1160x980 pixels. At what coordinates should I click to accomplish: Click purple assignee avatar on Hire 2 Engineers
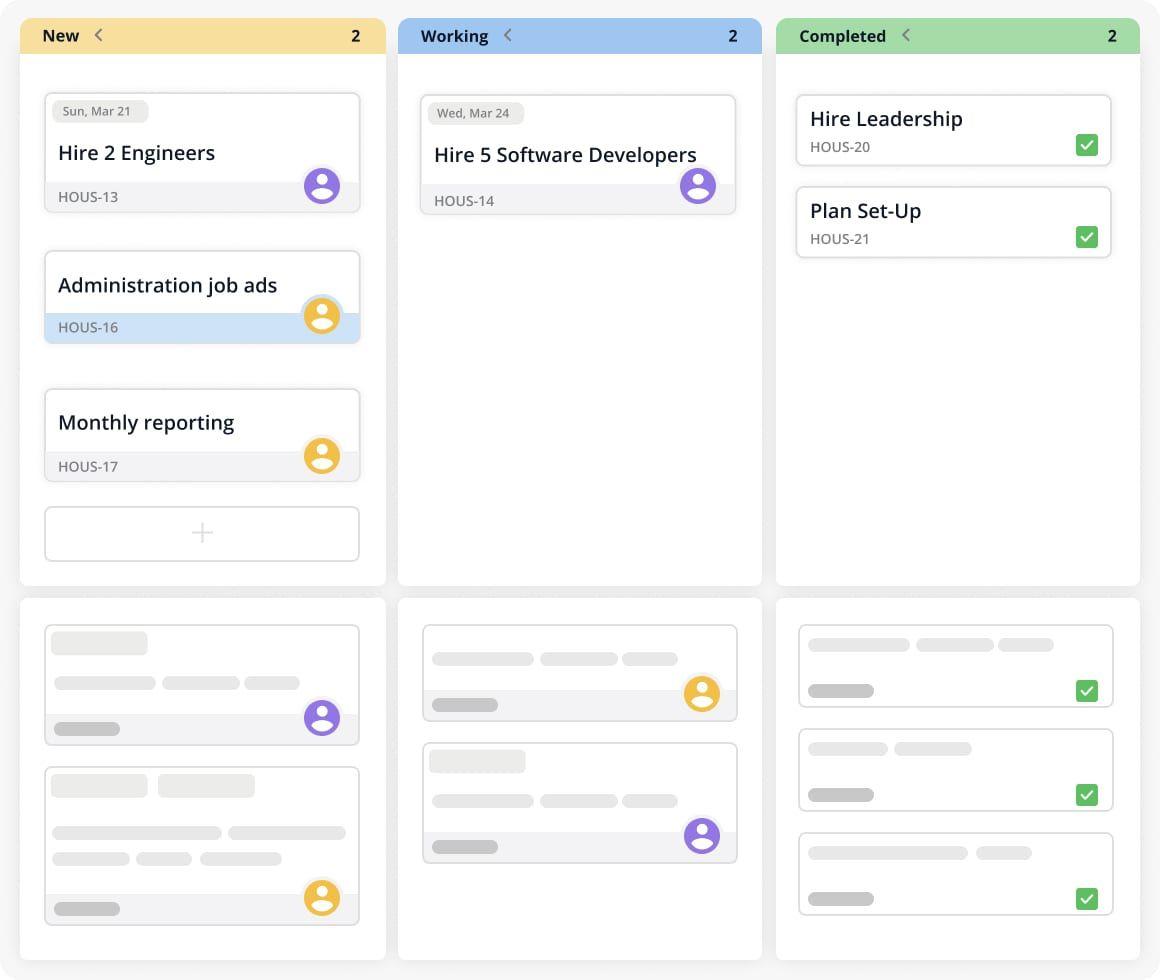[322, 186]
